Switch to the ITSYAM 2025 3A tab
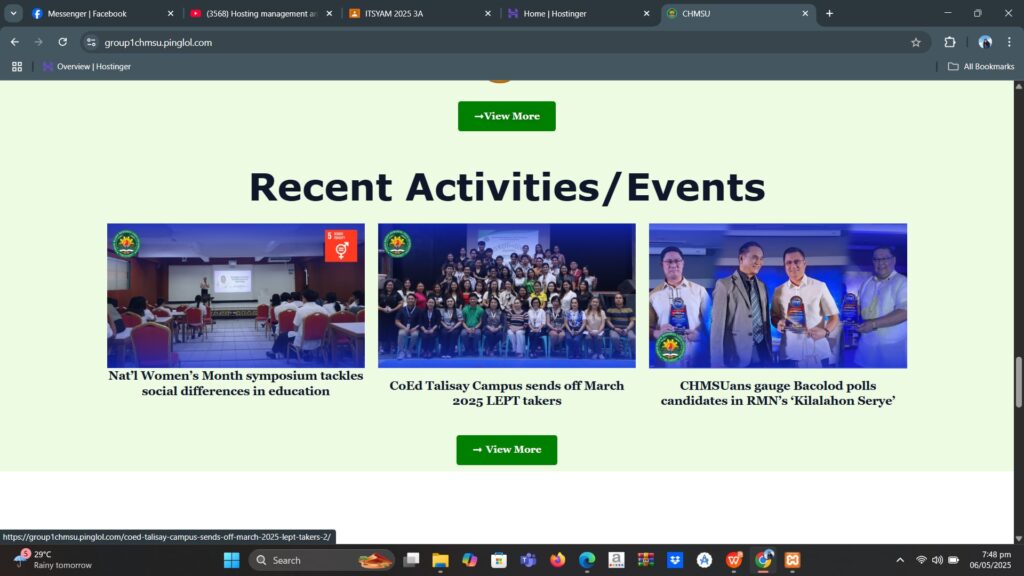Viewport: 1024px width, 576px height. click(420, 13)
